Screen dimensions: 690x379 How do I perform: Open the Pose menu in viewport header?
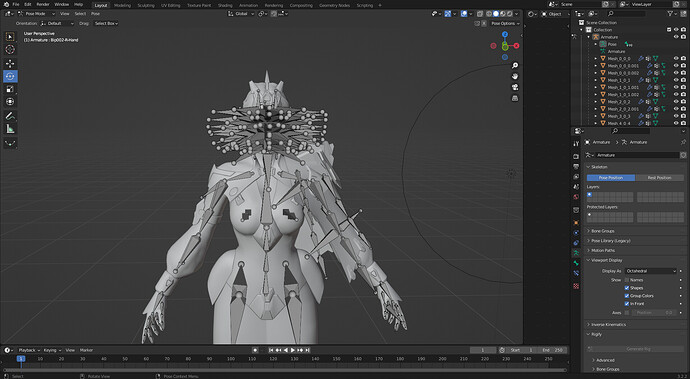coord(95,14)
